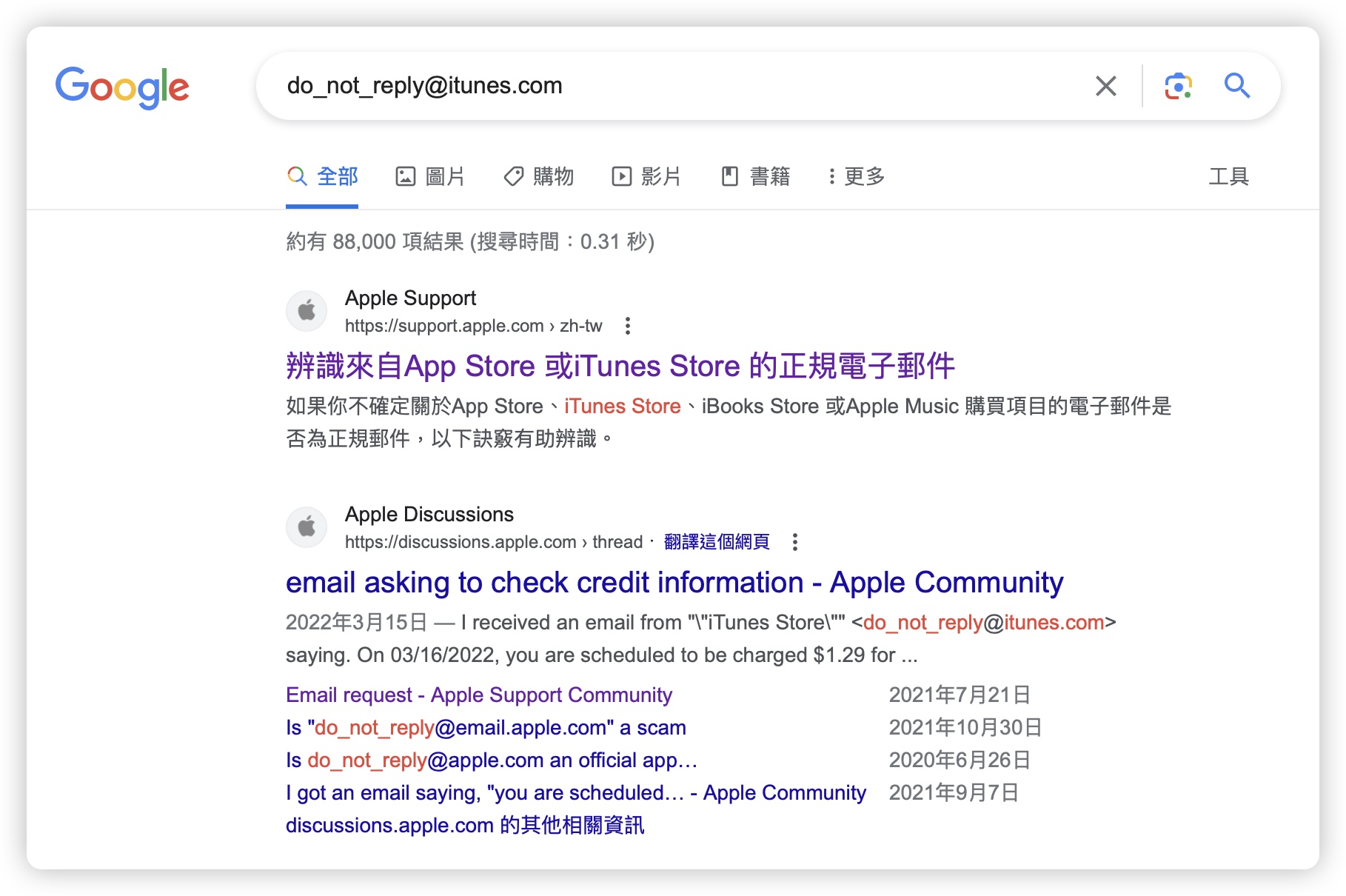Open Google Lens image search icon

tap(1178, 86)
